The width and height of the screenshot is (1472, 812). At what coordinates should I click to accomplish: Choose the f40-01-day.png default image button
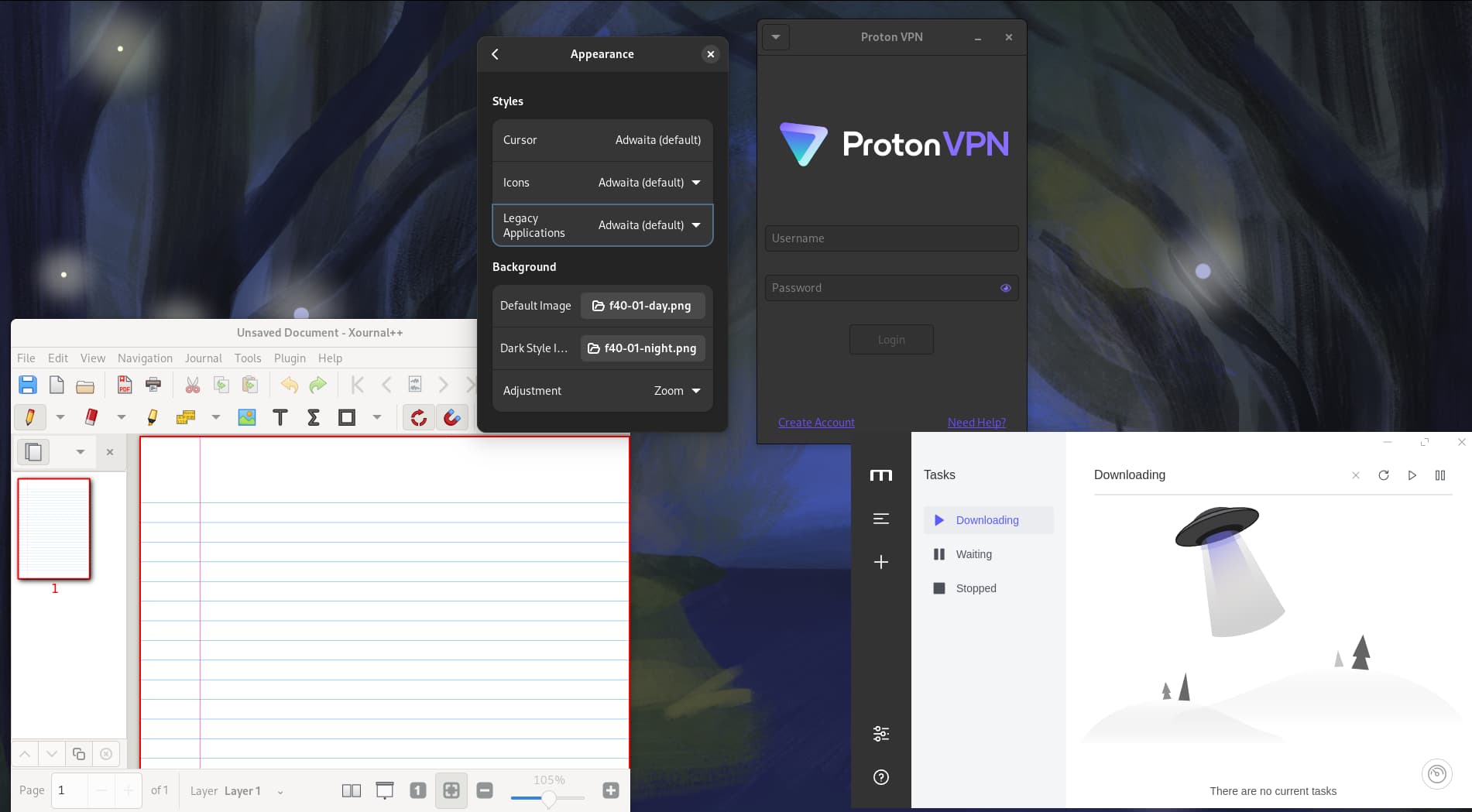pos(642,306)
